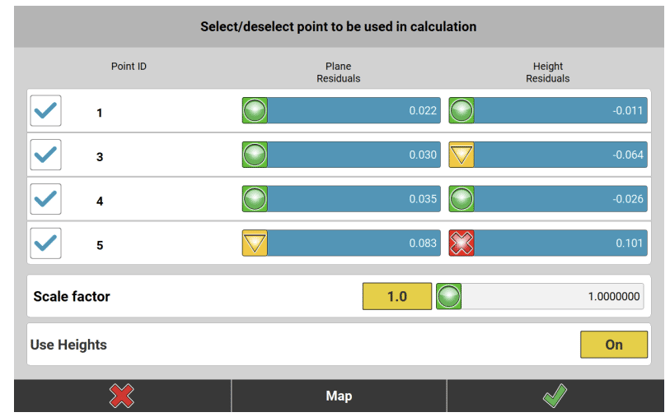Deselect point 5 checkbox

46,243
